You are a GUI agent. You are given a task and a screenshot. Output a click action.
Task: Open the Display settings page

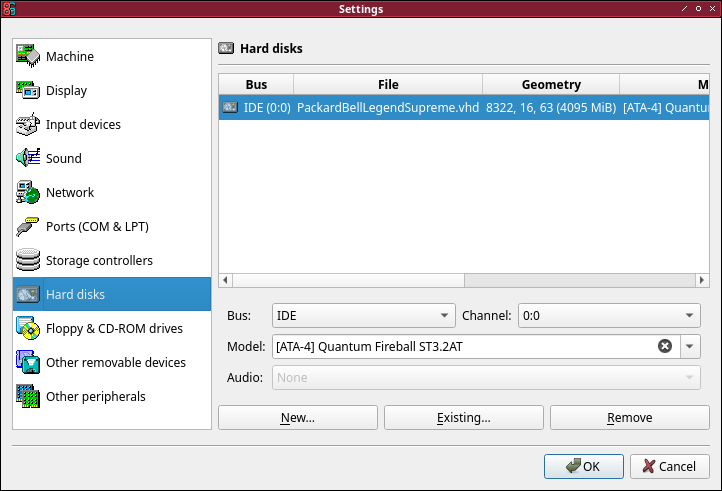pos(112,90)
